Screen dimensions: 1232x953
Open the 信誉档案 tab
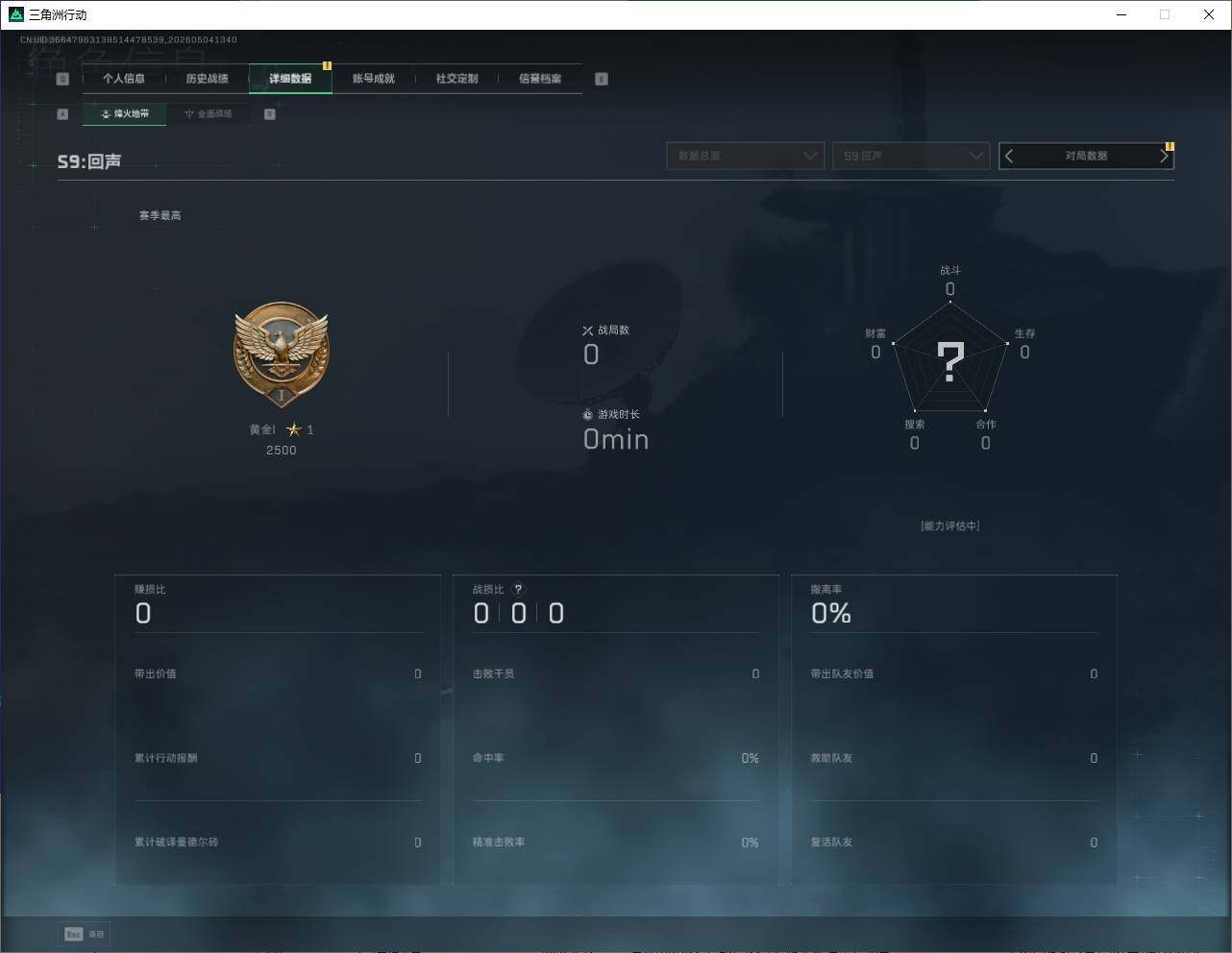540,79
